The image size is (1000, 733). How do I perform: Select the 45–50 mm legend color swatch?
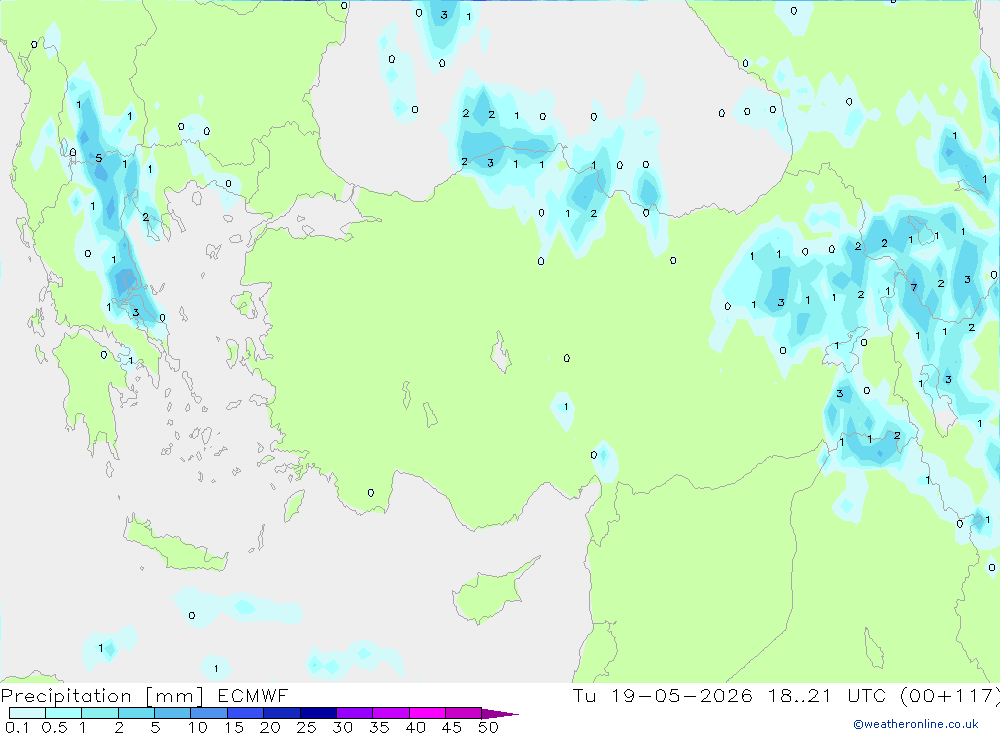tap(463, 713)
